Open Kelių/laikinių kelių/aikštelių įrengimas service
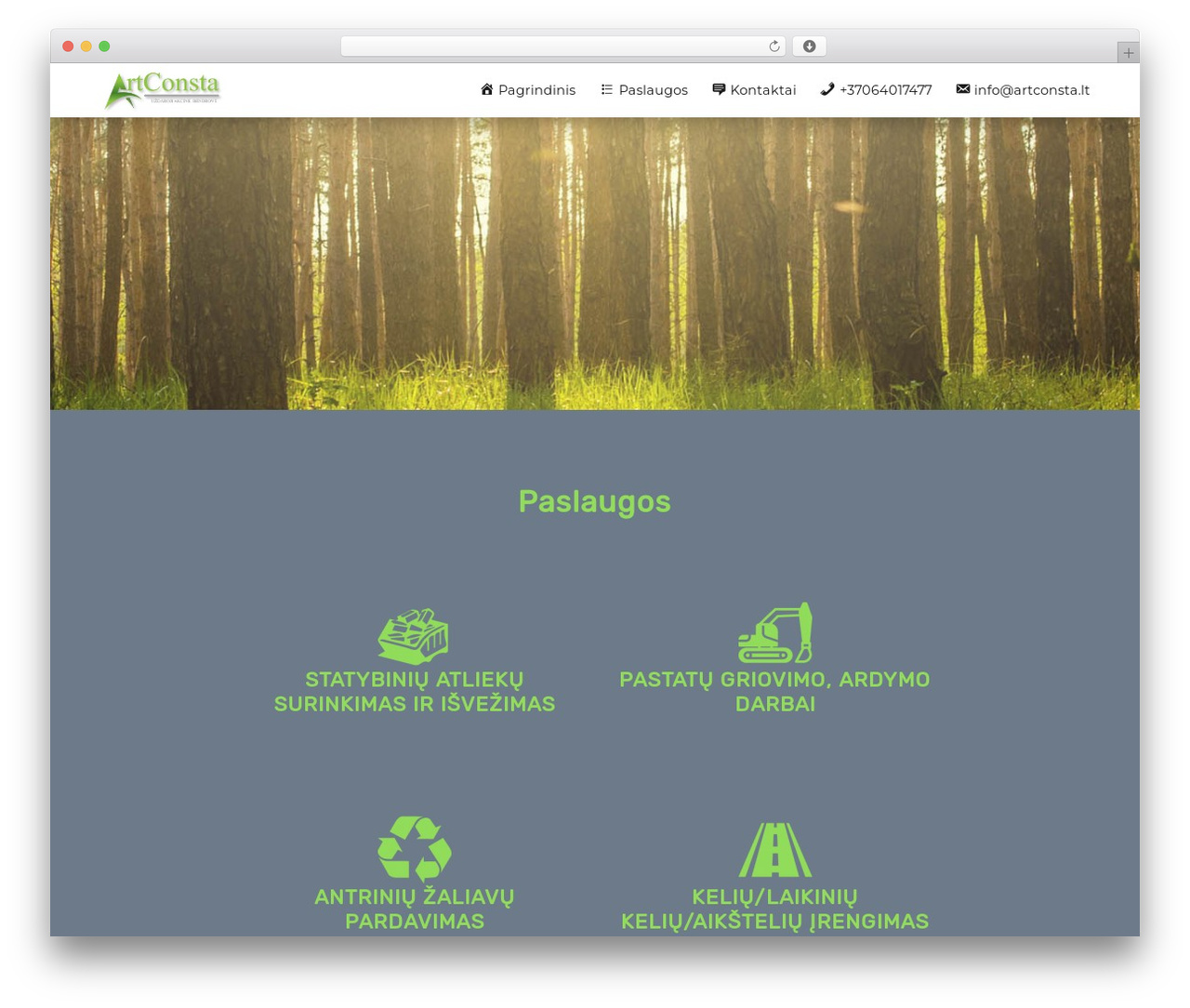Screen dimensions: 1190x1008 coord(775,909)
